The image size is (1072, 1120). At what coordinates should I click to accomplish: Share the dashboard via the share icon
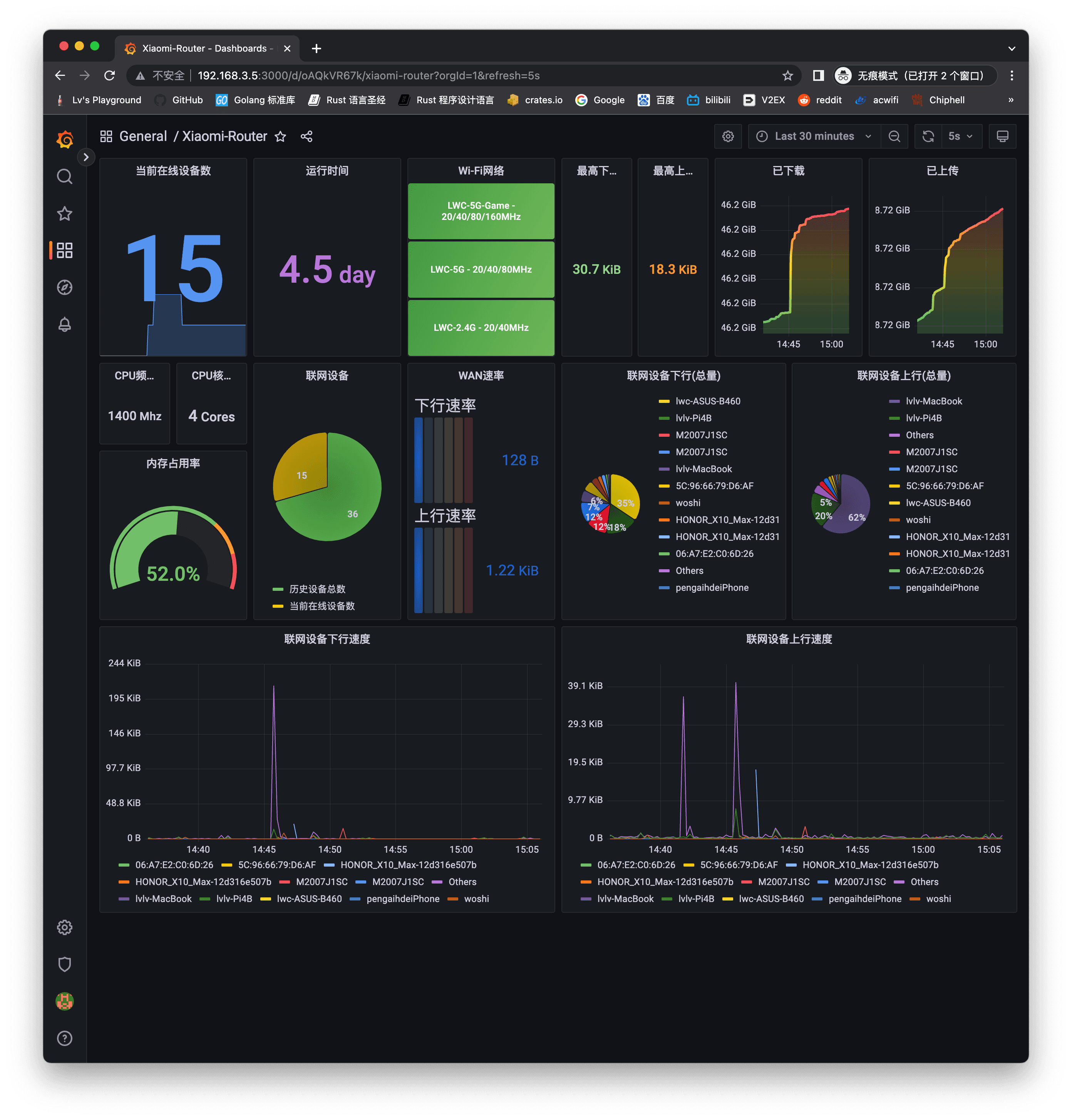pos(306,137)
